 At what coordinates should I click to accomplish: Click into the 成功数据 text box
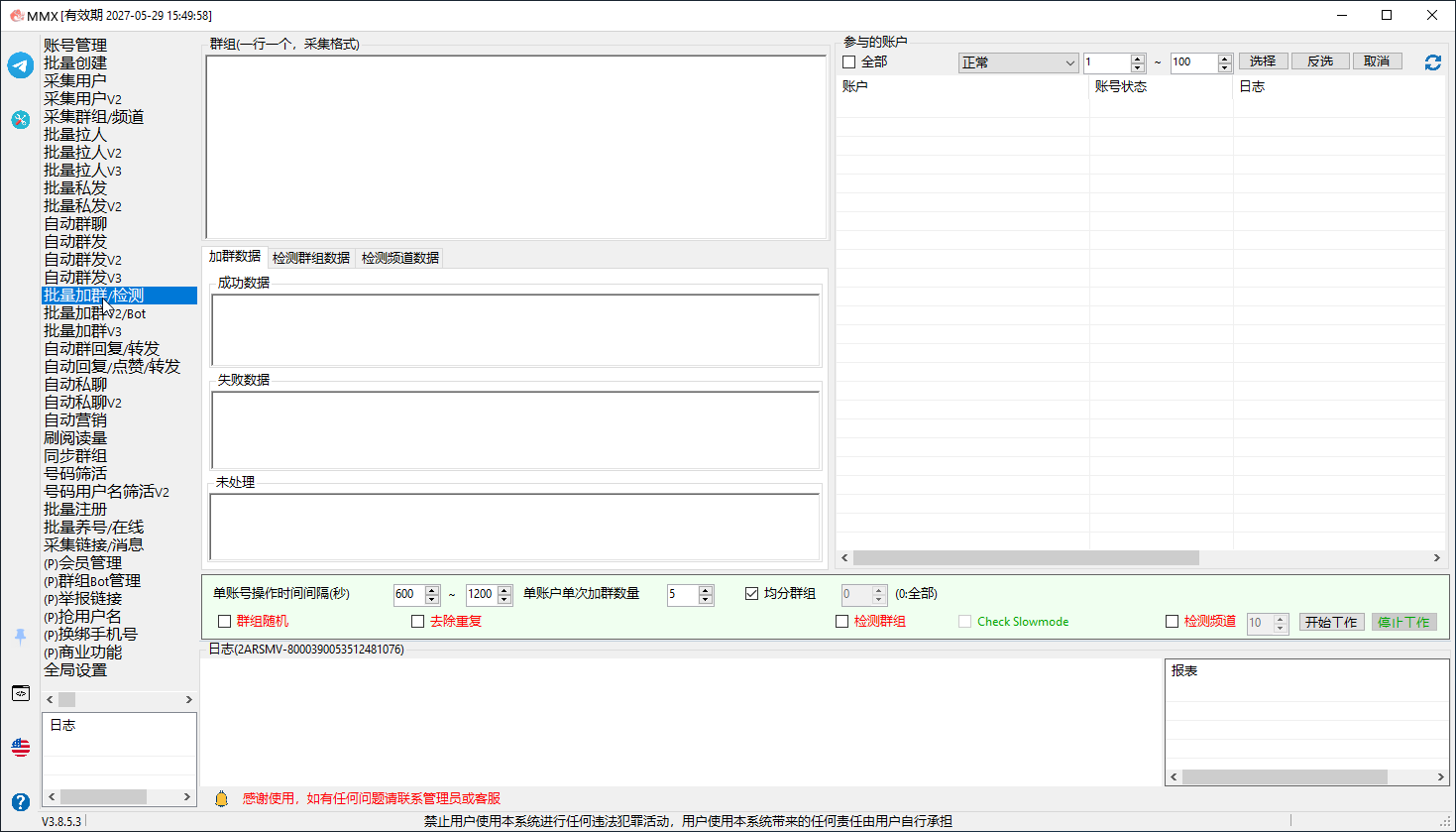point(515,329)
